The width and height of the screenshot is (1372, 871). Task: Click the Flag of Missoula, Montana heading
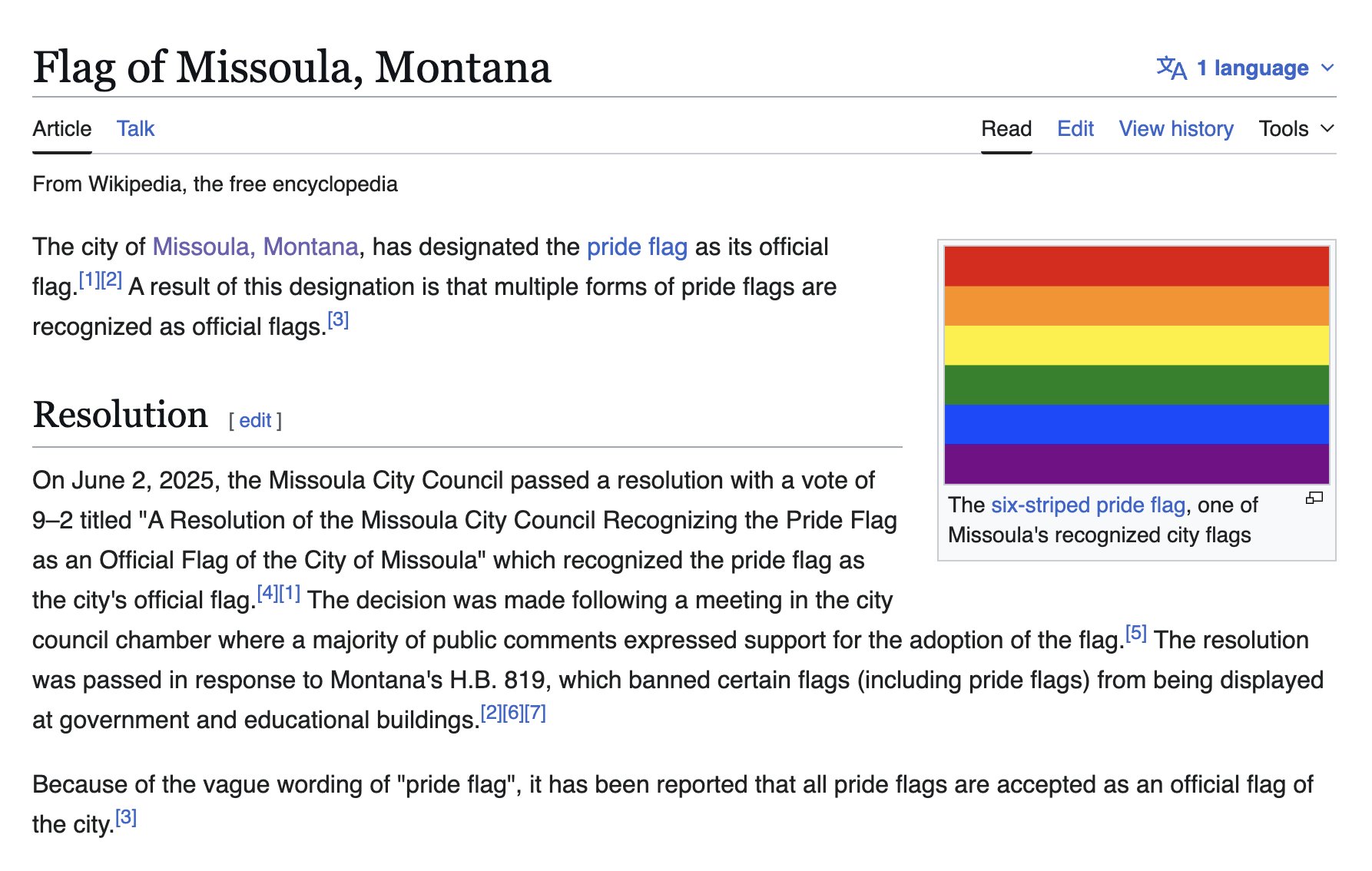click(x=292, y=67)
